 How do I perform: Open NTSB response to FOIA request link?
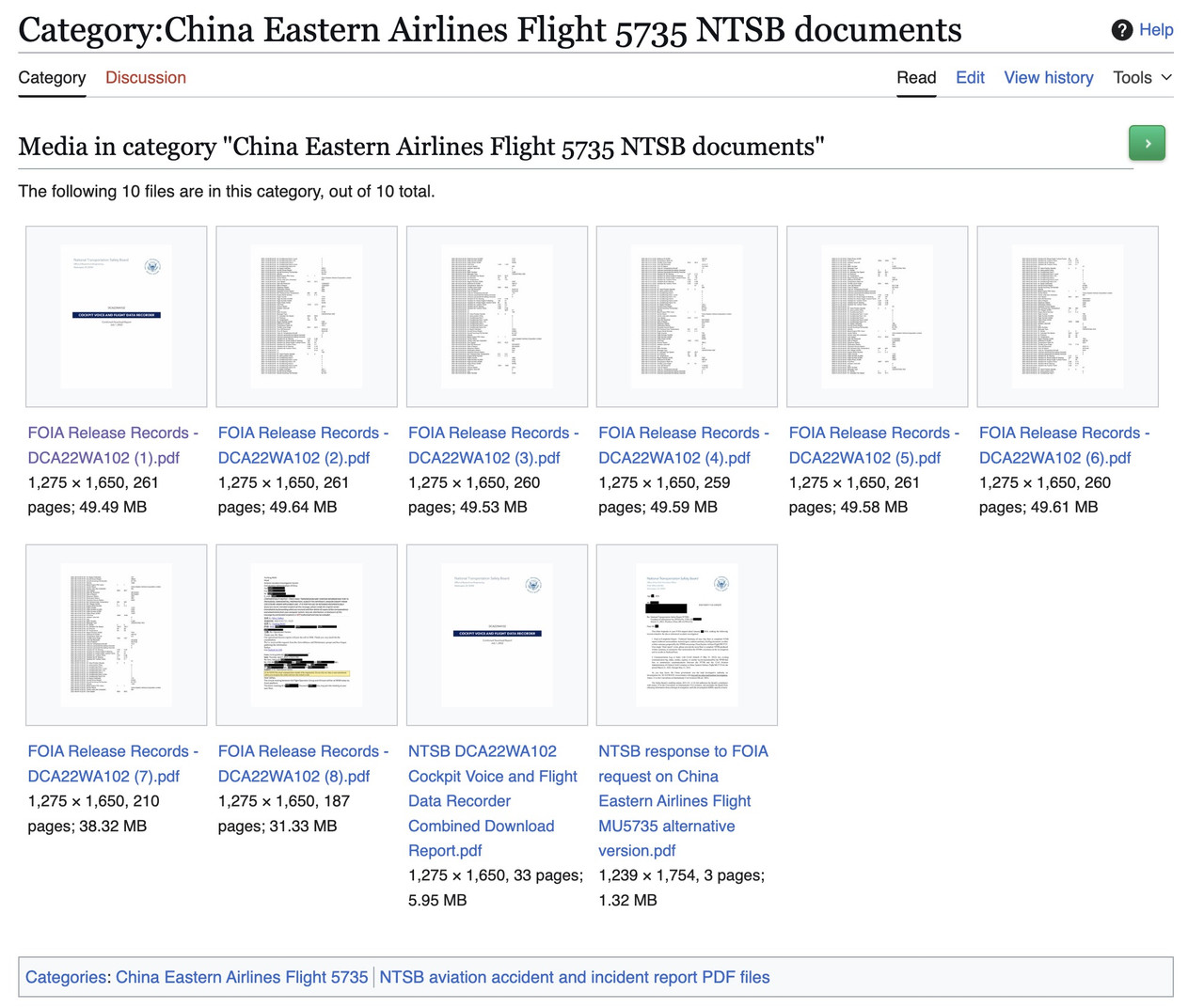click(x=683, y=801)
